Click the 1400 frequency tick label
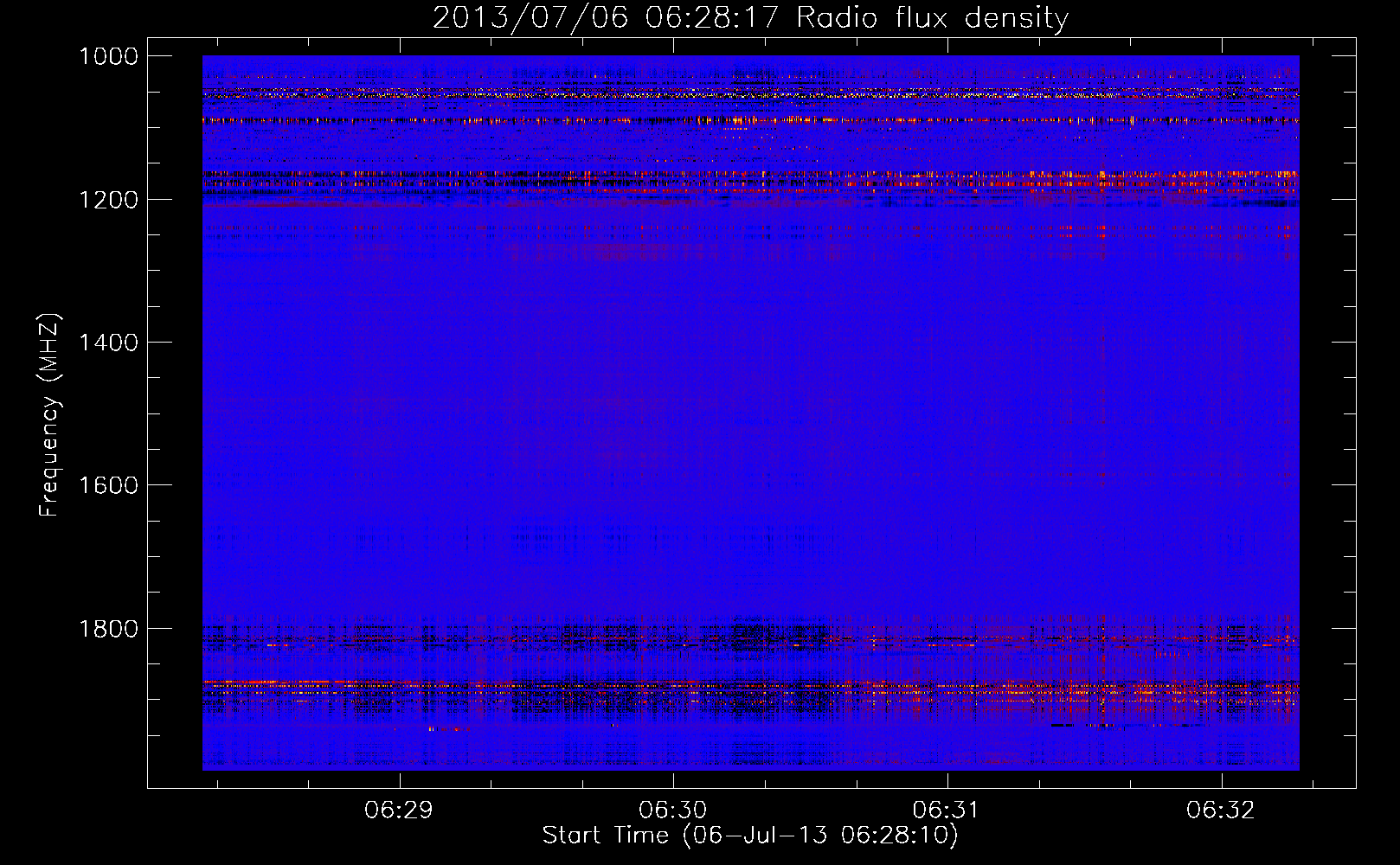 pyautogui.click(x=108, y=343)
